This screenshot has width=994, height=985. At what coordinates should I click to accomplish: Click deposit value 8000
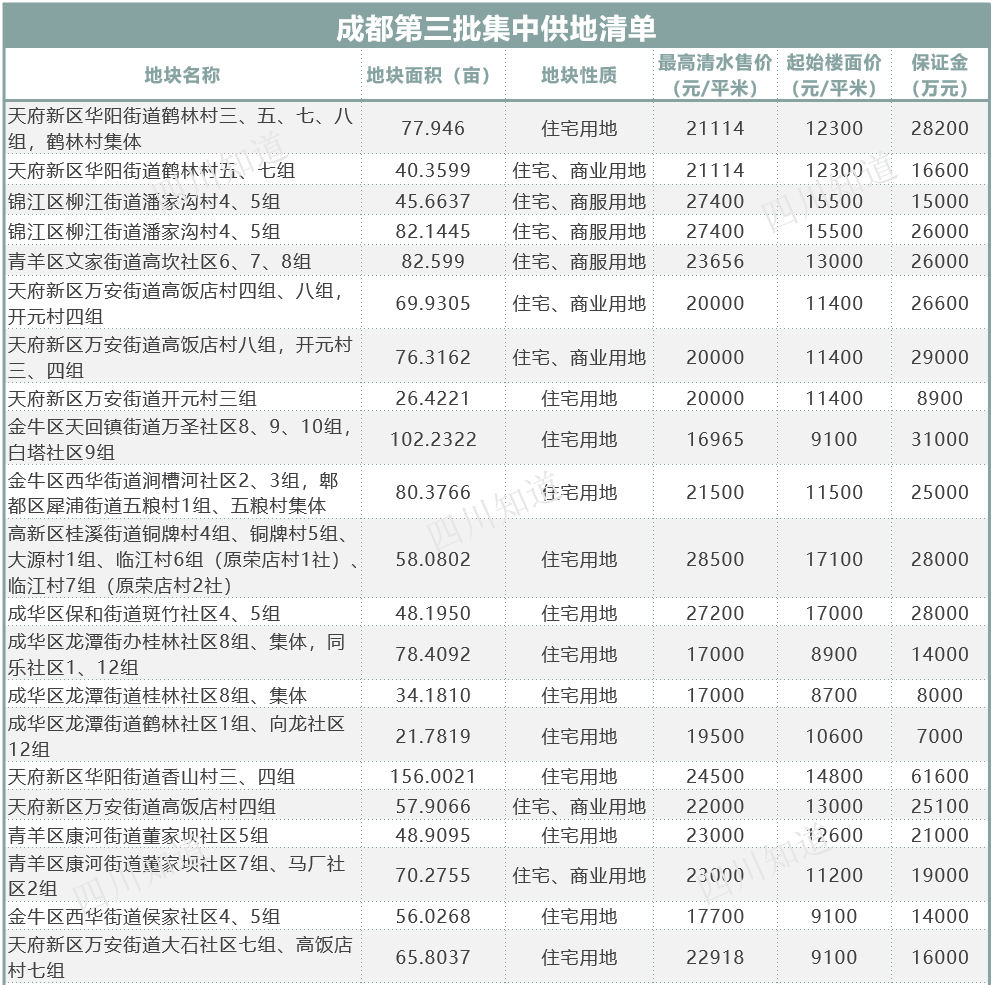click(939, 695)
